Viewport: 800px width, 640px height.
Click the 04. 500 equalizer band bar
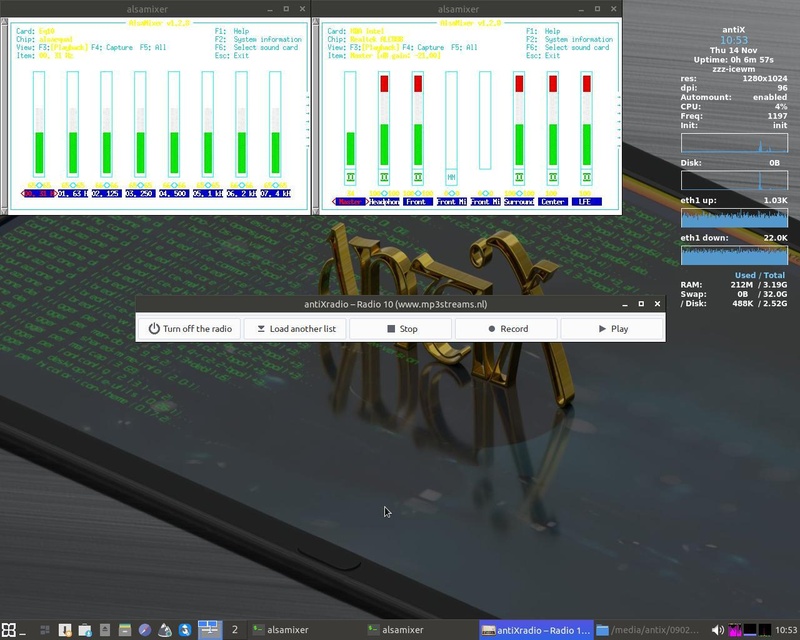pos(174,124)
